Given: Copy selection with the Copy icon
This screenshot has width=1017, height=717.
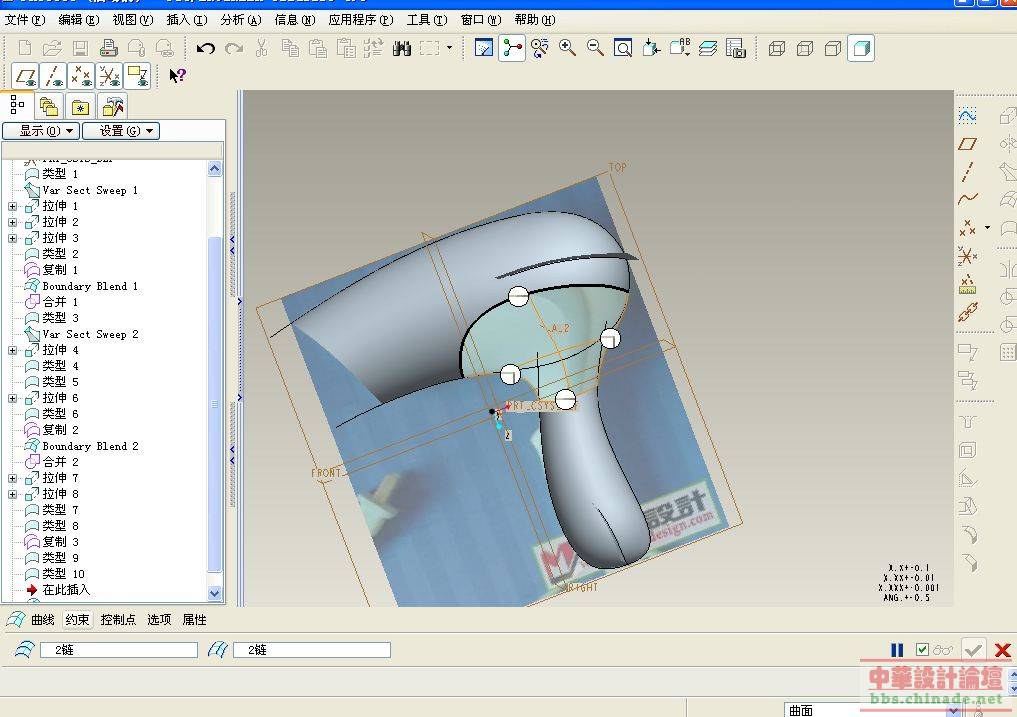Looking at the screenshot, I should point(290,48).
